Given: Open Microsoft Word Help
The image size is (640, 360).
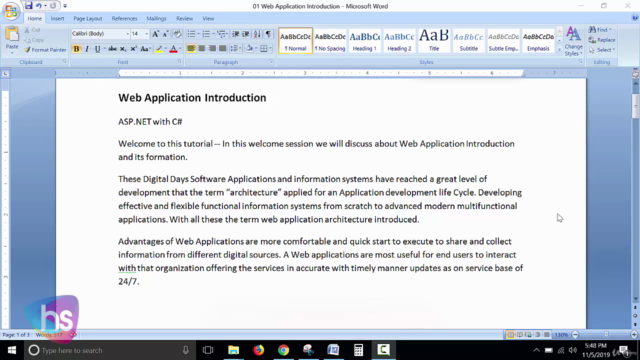Looking at the screenshot, I should pyautogui.click(x=635, y=18).
